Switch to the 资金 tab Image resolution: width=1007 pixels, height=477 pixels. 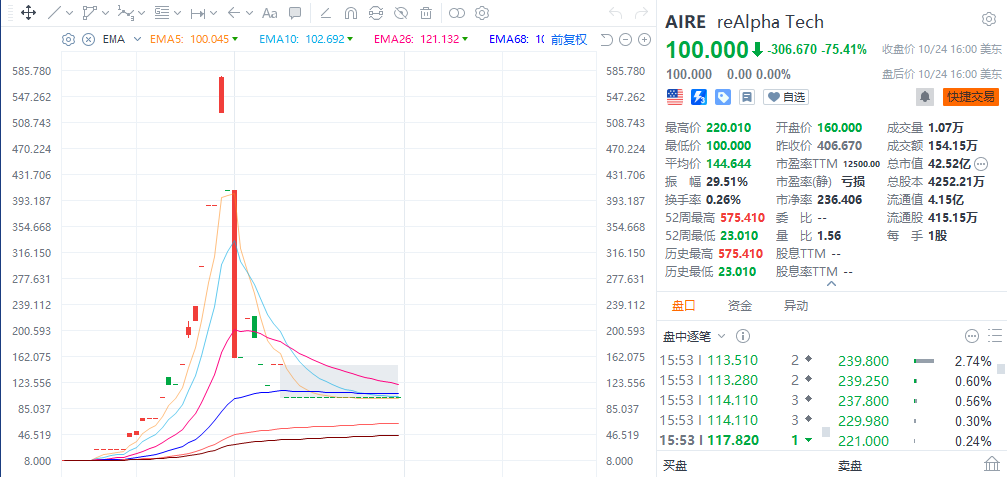coord(740,306)
